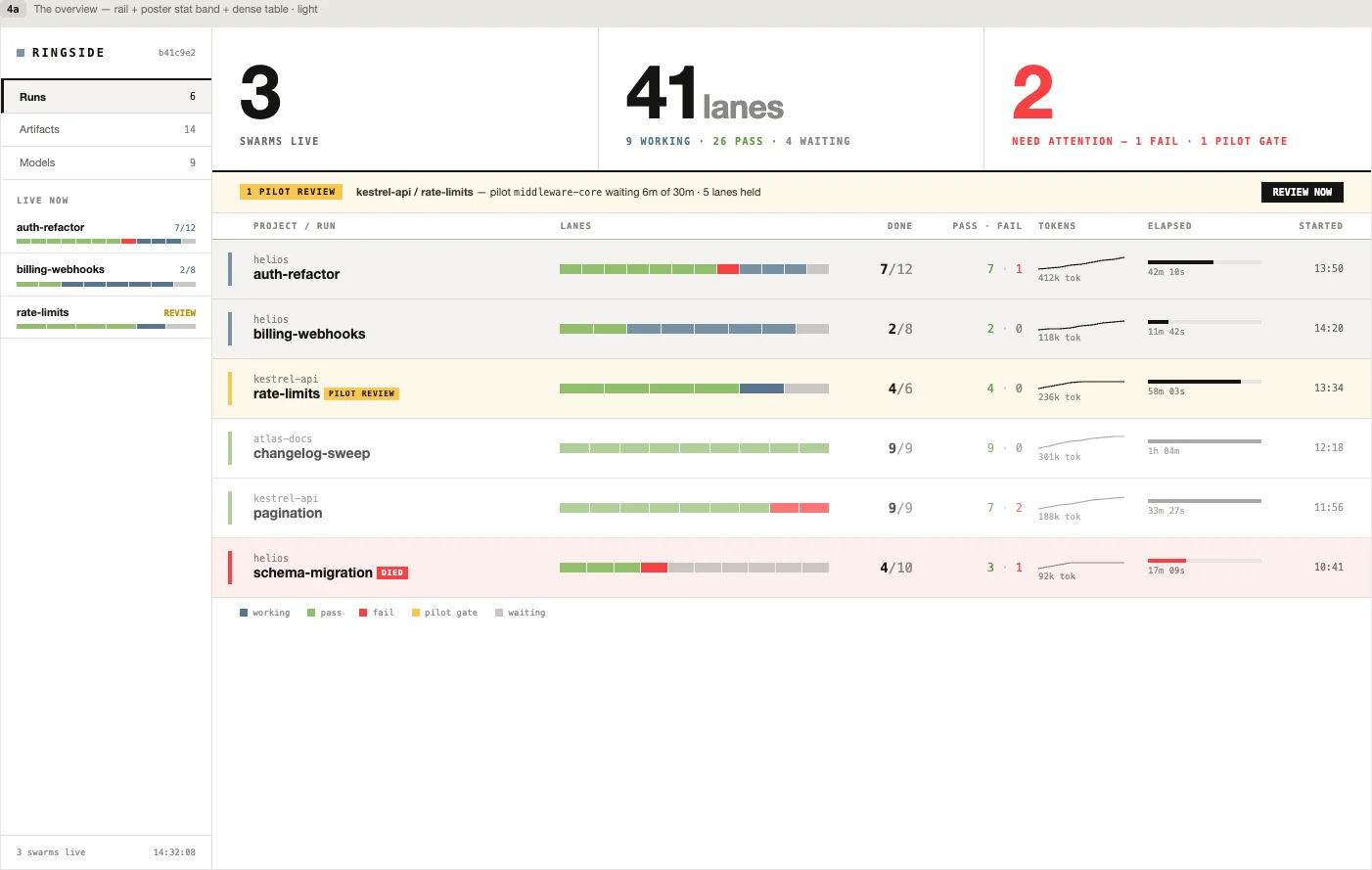Click the LANES column header
Viewport: 1372px width, 870px height.
pyautogui.click(x=575, y=226)
